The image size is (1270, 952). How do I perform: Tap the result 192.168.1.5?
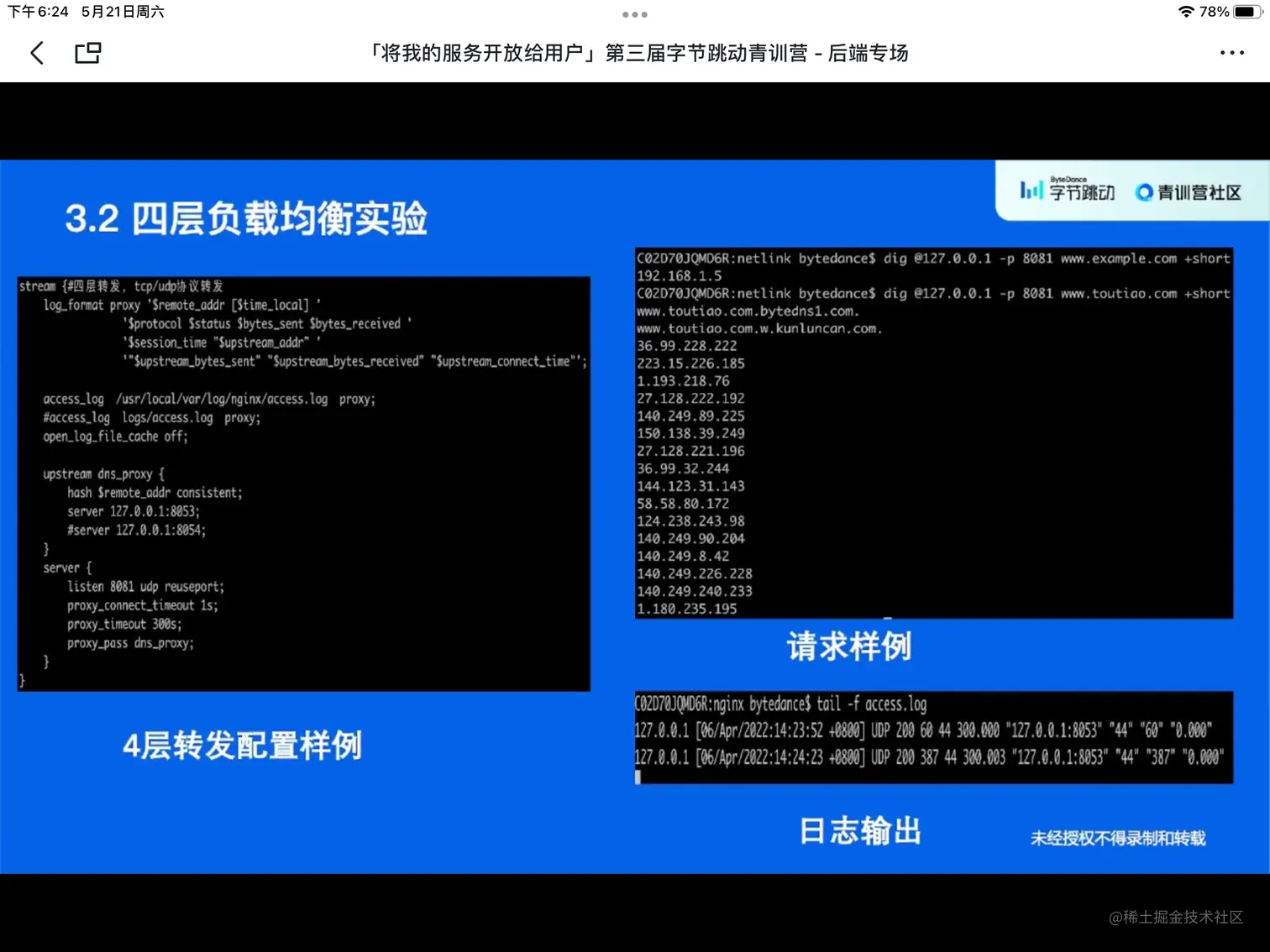[679, 276]
